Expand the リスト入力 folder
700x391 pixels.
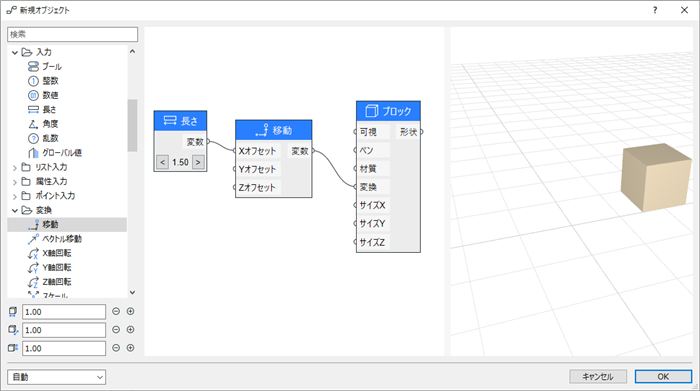(x=15, y=168)
